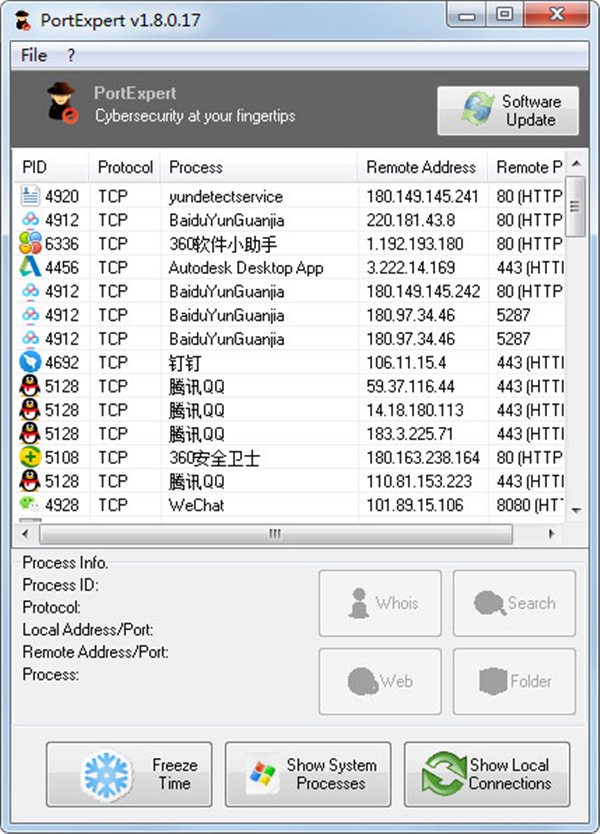The width and height of the screenshot is (600, 834).
Task: Open the Folder button
Action: (x=514, y=681)
